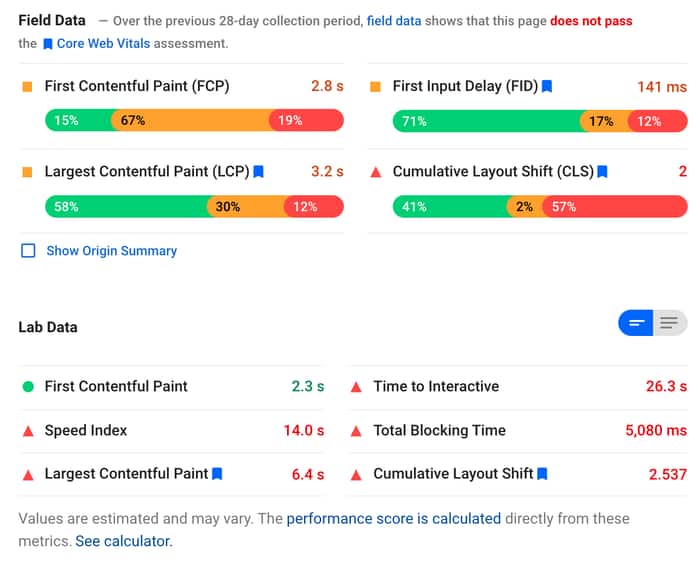700x564 pixels.
Task: Click bookmark icon next to Cumulative Layout Shift (CLS)
Action: click(602, 172)
